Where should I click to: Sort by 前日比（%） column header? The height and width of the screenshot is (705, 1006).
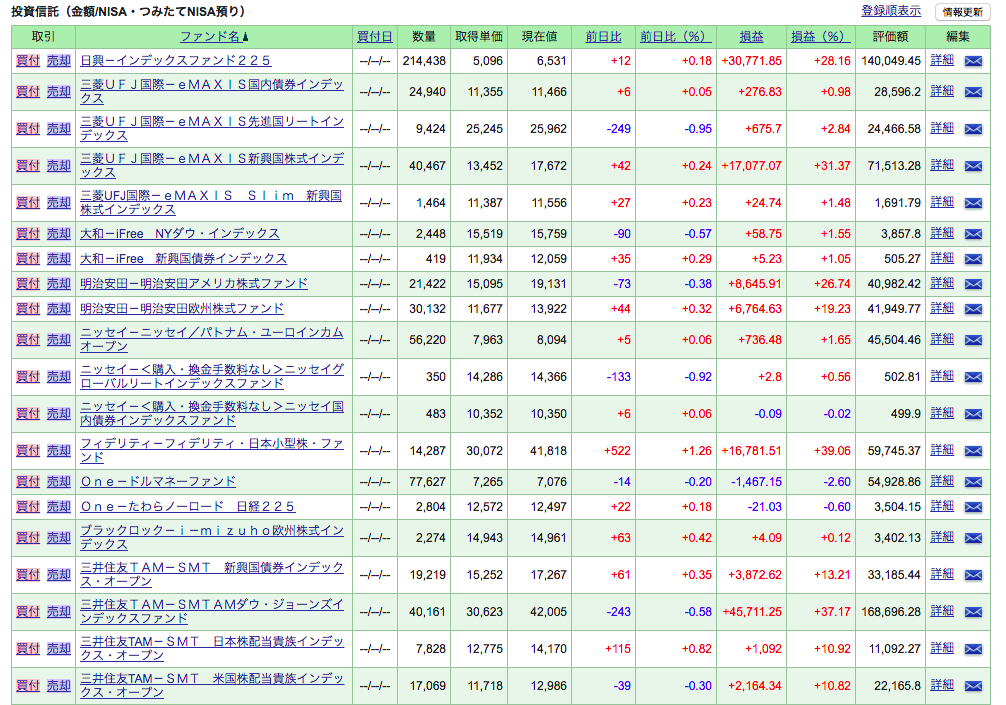coord(675,37)
